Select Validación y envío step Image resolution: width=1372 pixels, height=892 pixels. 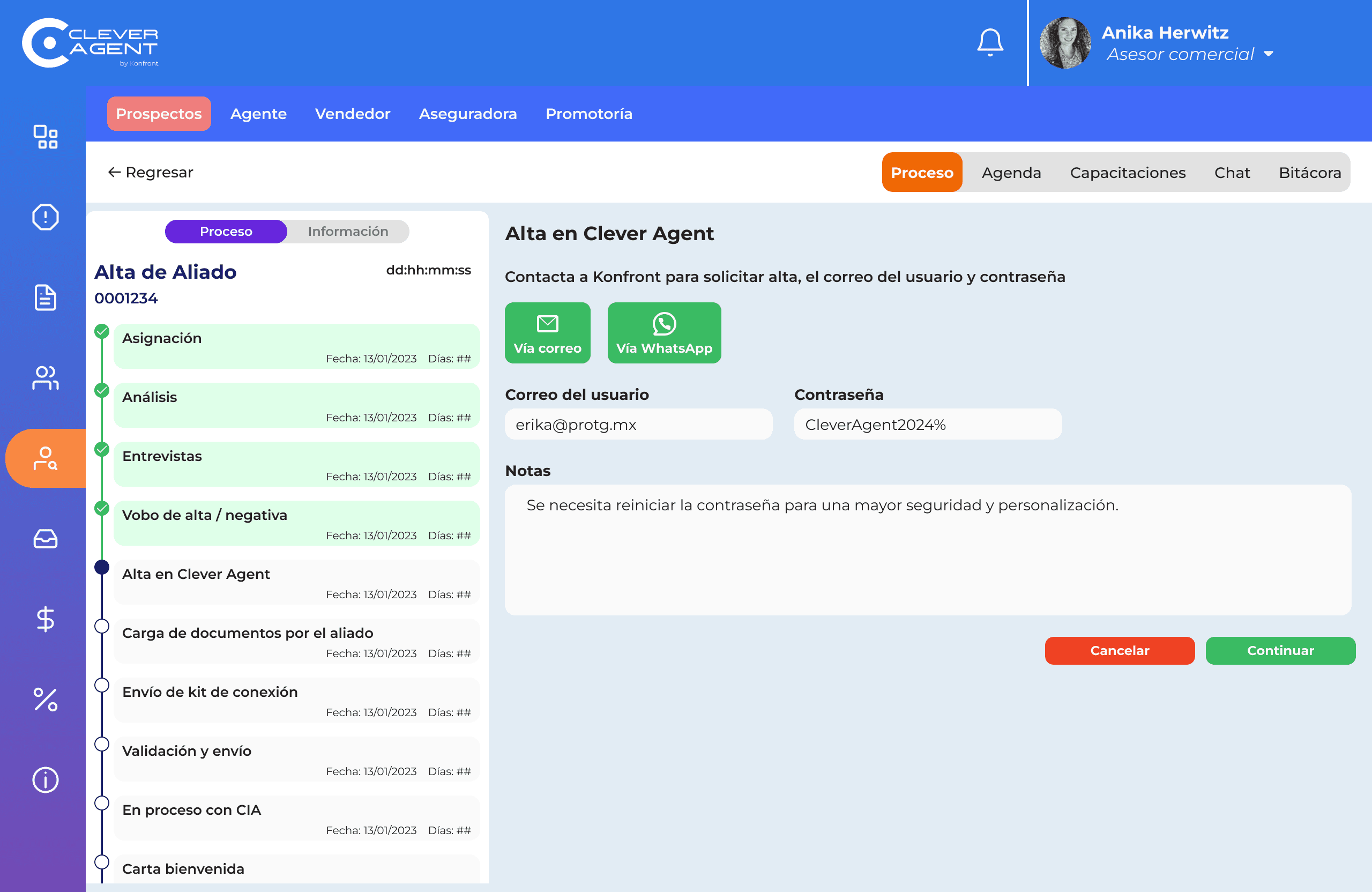click(x=297, y=760)
